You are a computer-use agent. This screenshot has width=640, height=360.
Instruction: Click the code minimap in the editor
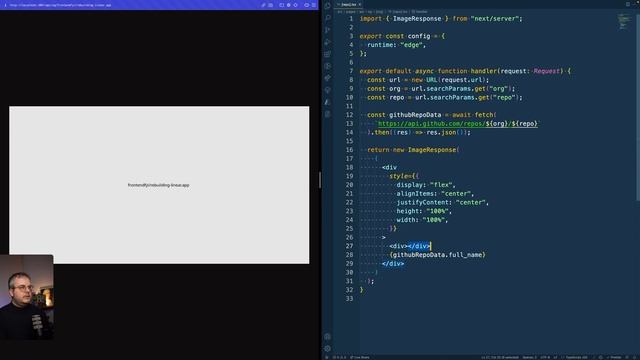click(623, 21)
